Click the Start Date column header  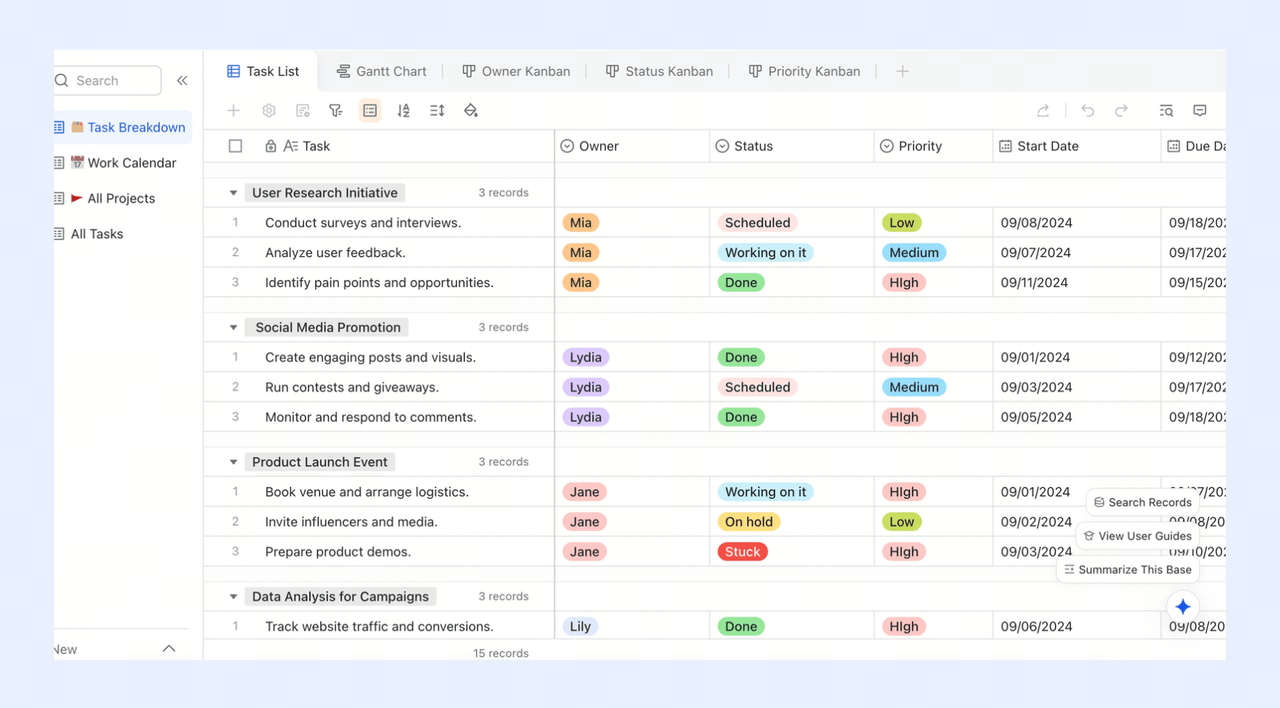point(1076,146)
